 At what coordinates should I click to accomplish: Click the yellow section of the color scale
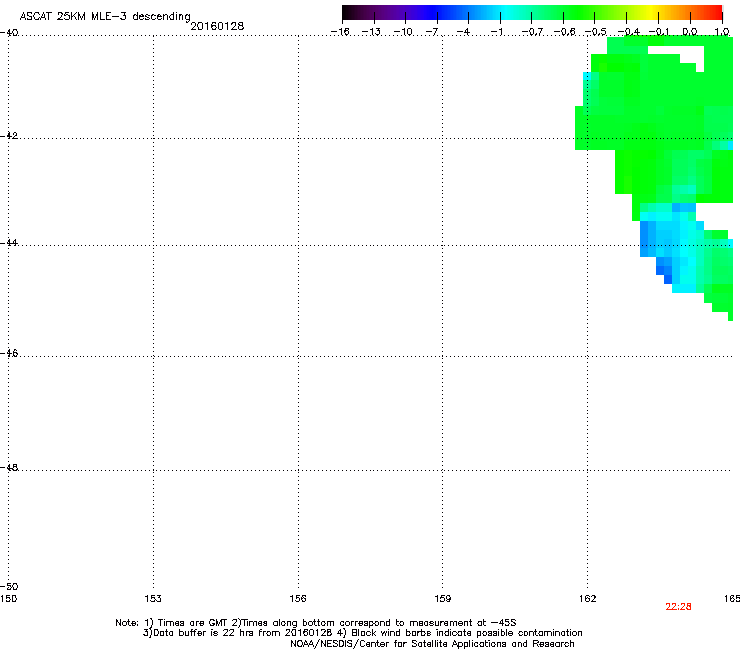click(x=650, y=13)
